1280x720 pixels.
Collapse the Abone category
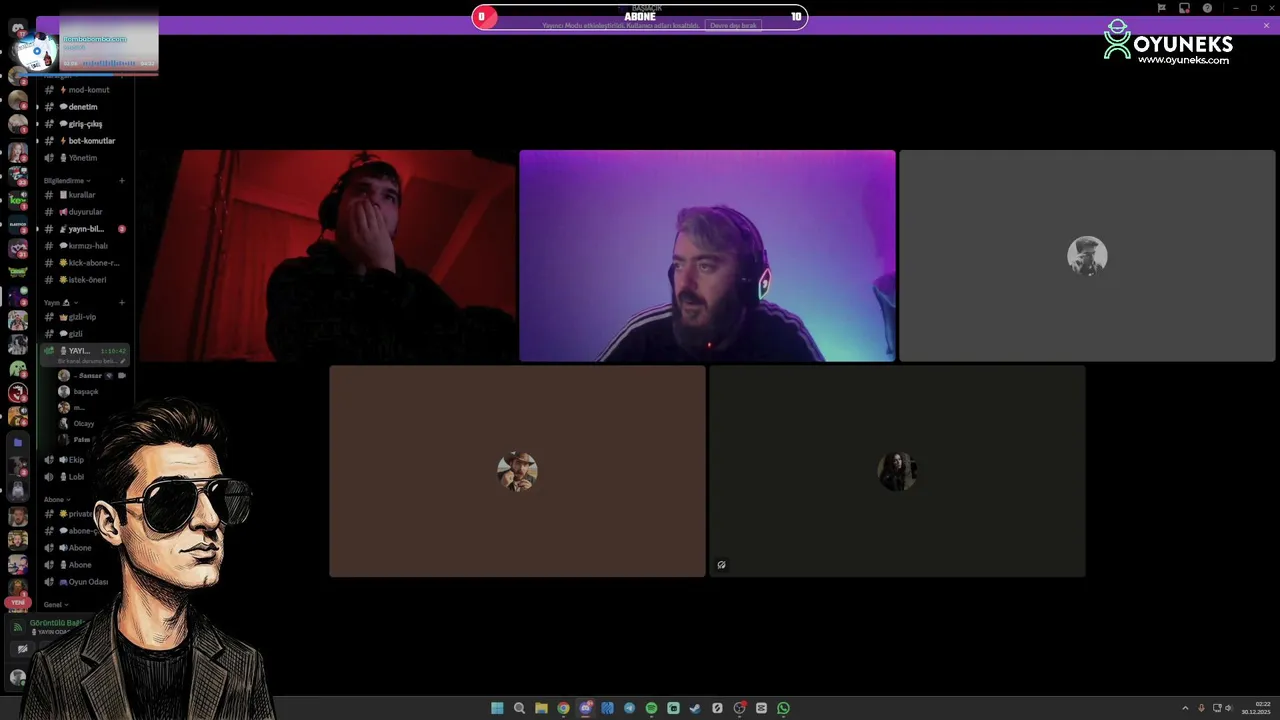57,499
